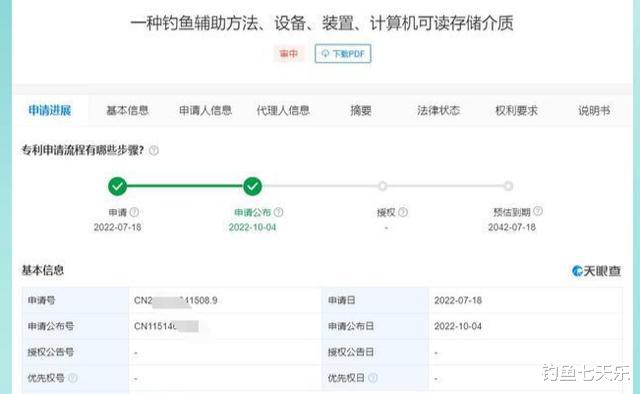Go to the 权利要求 tab
This screenshot has height=394, width=640.
click(516, 110)
